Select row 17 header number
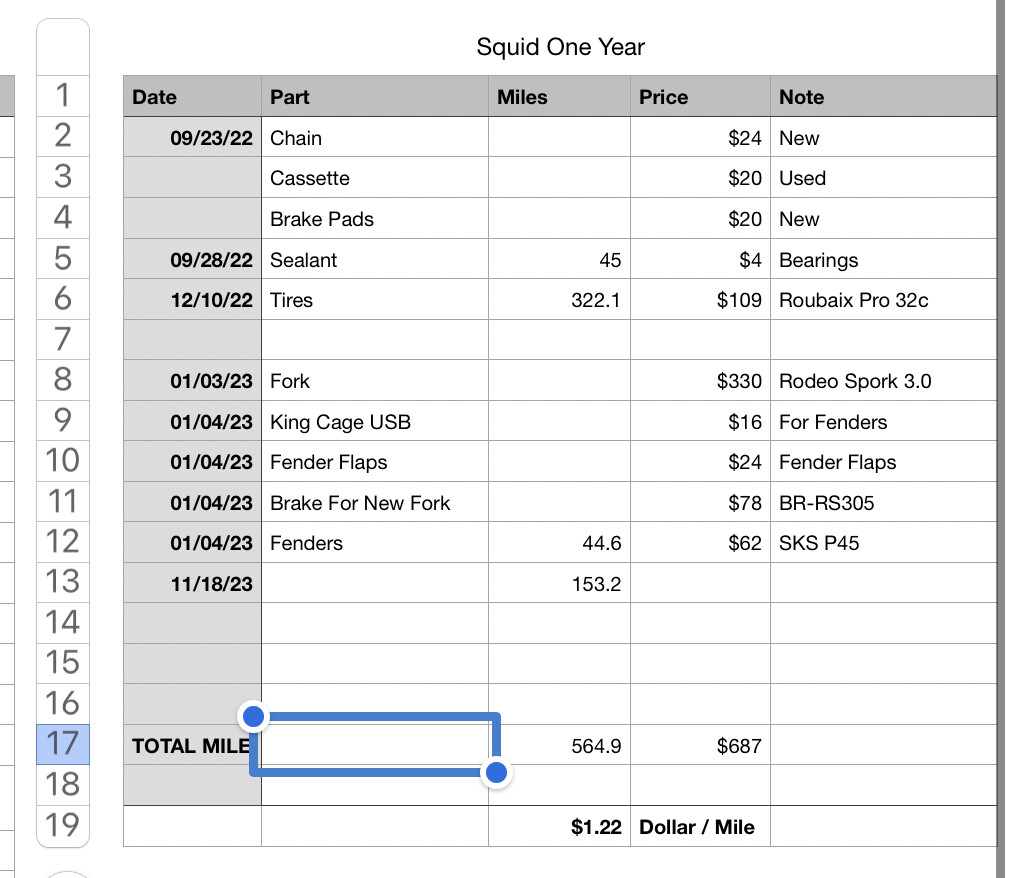Viewport: 1015px width, 878px height. [63, 744]
